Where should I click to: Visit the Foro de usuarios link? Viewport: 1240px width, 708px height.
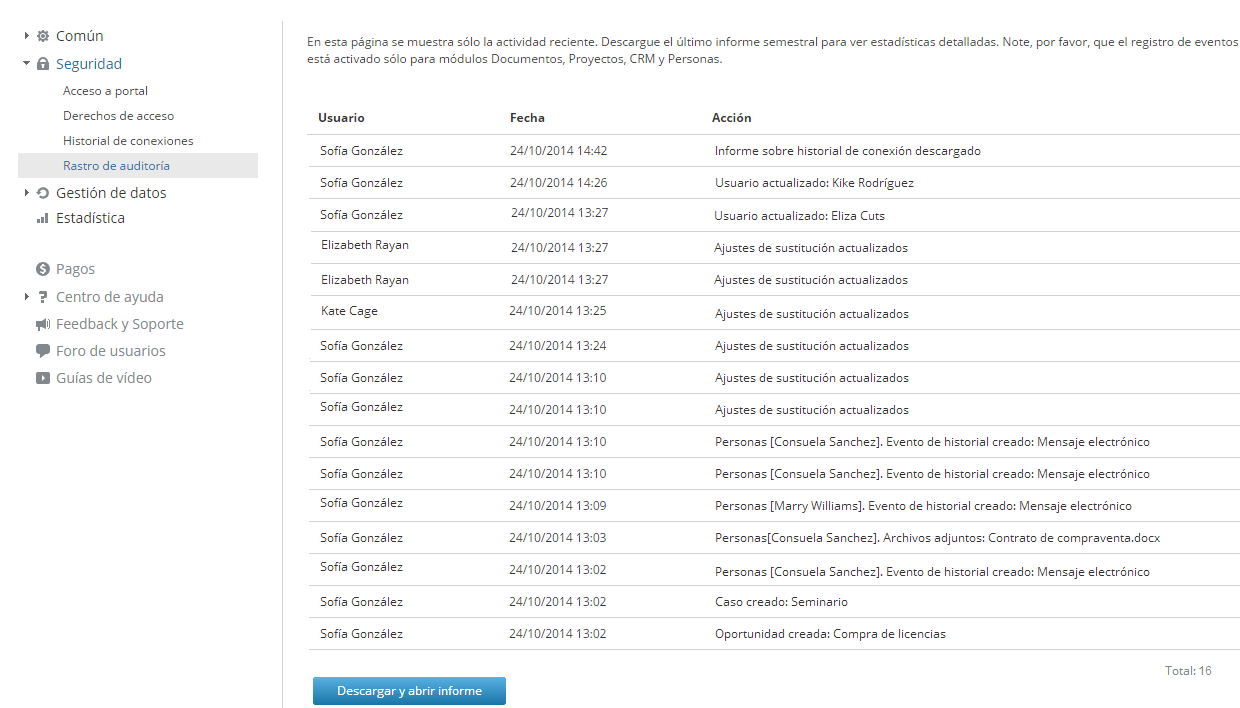111,351
